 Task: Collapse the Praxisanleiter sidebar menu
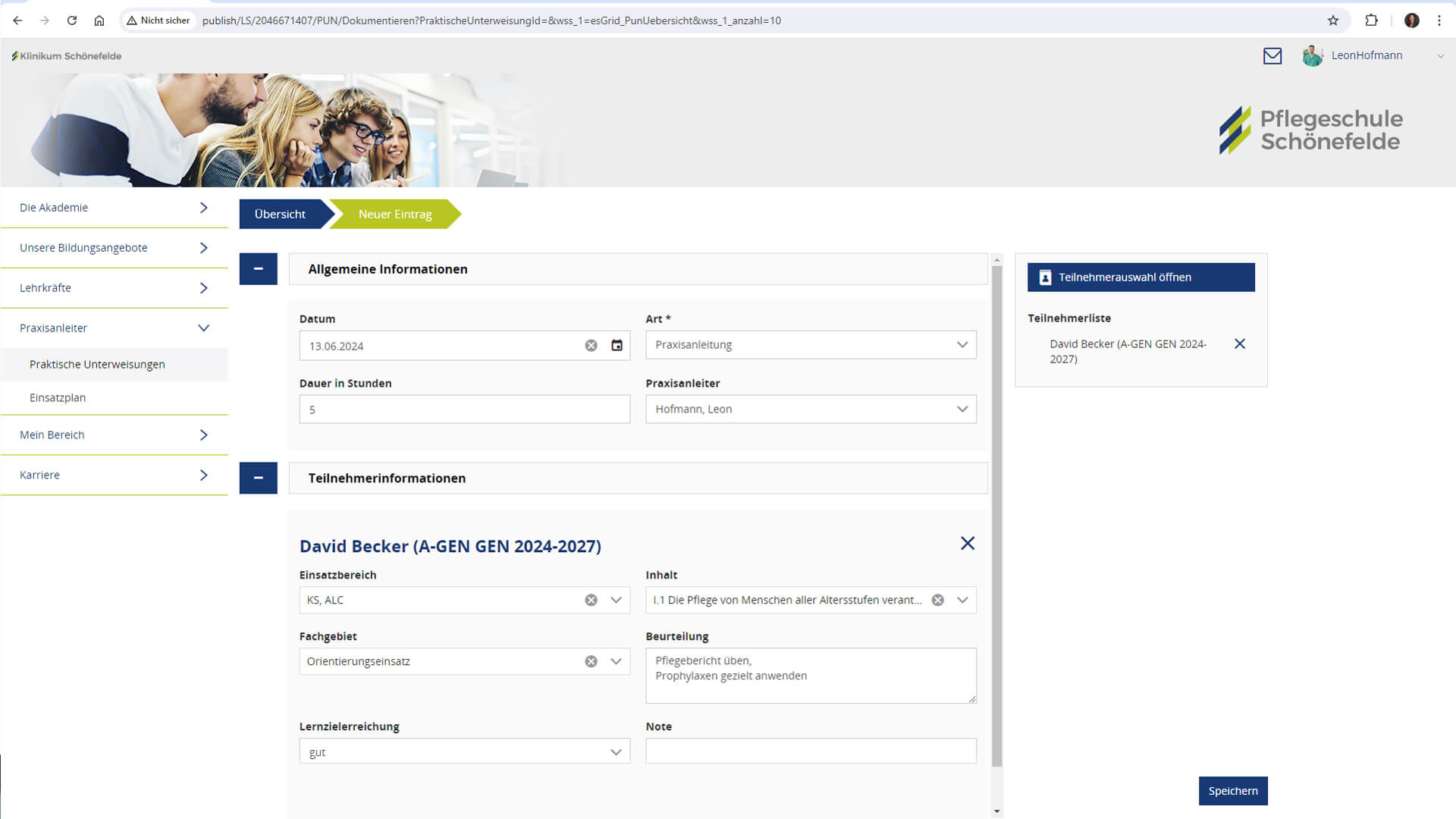pos(203,328)
